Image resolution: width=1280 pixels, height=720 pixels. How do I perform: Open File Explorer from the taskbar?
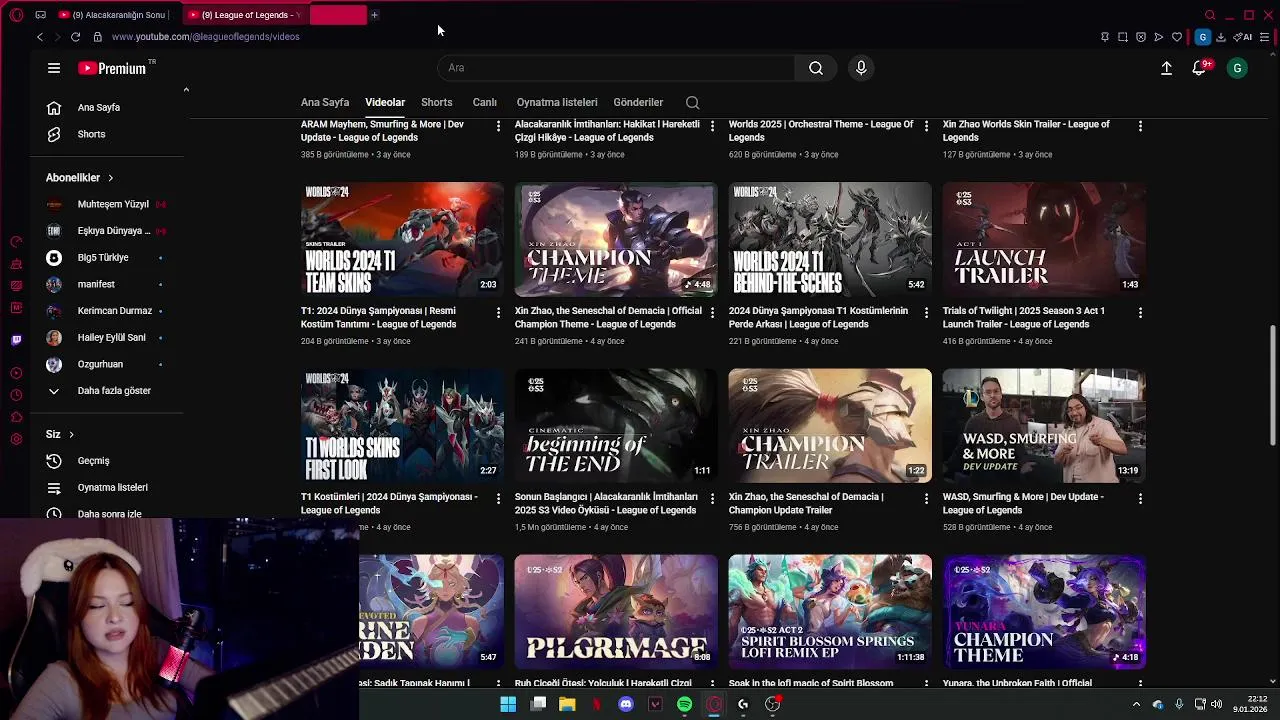click(567, 704)
